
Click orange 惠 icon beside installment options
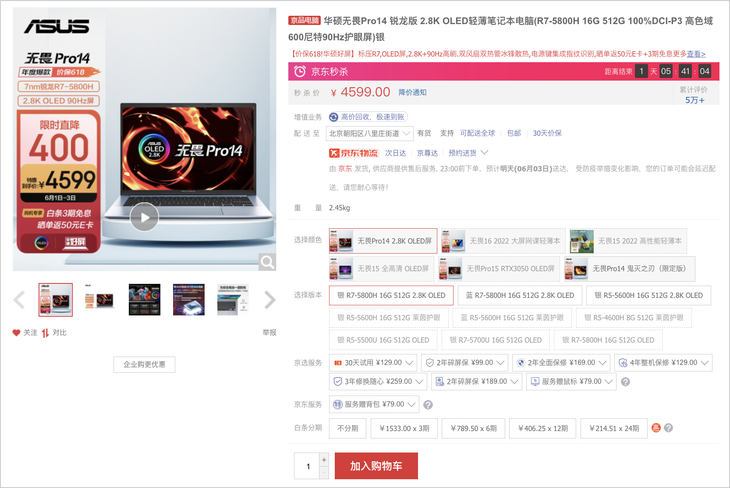click(x=656, y=428)
